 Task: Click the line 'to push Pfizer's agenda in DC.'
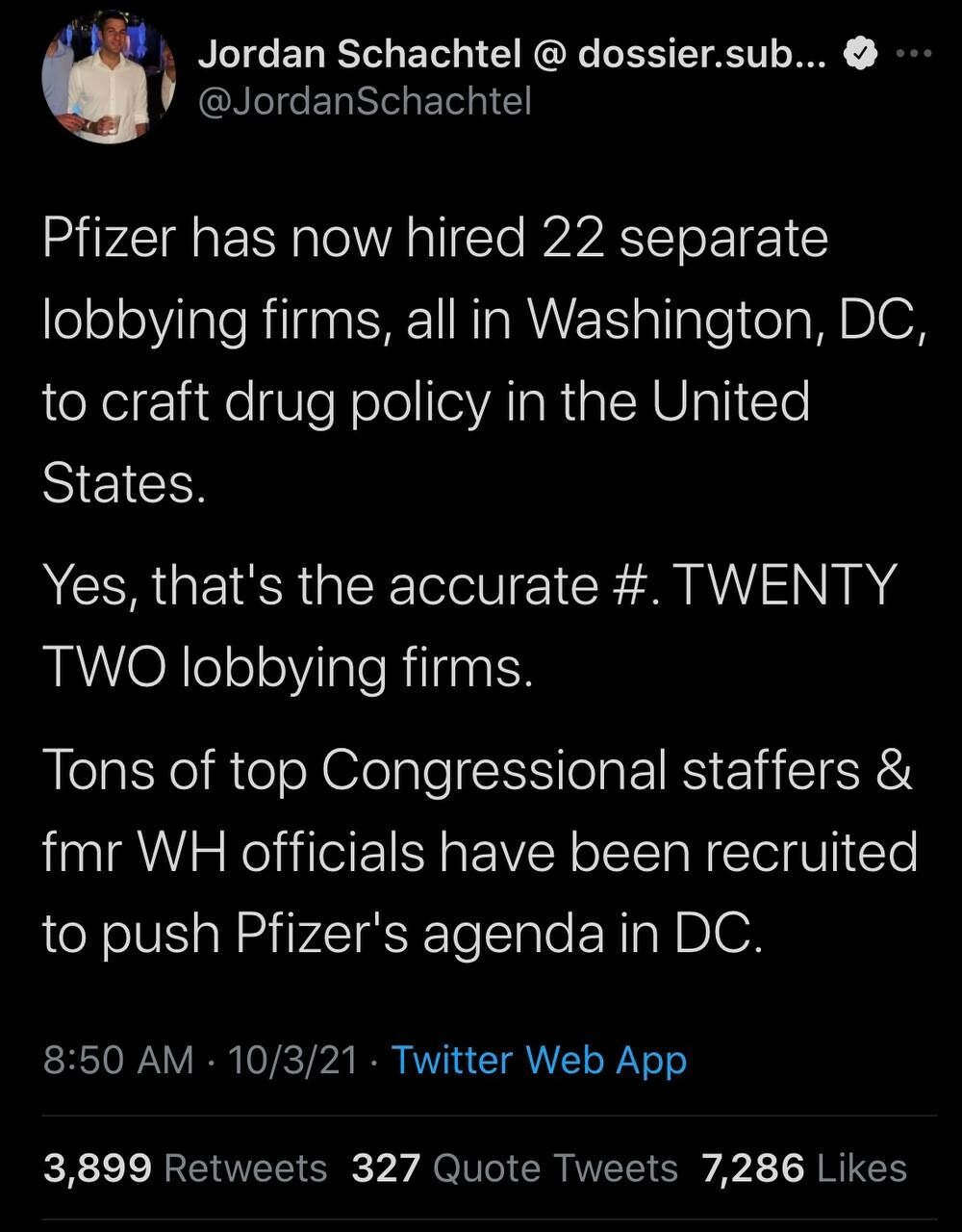tap(401, 934)
